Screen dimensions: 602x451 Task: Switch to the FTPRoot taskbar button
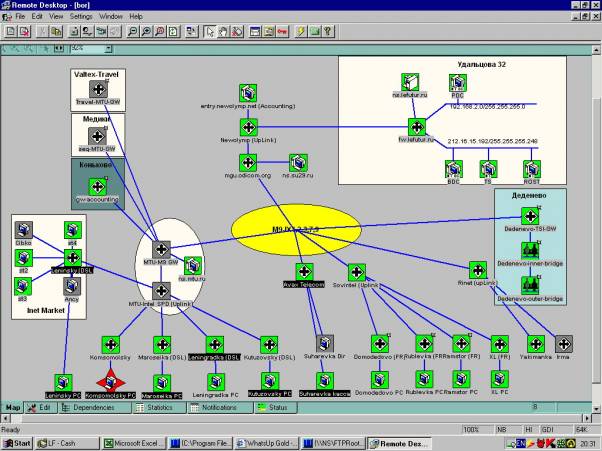(332, 443)
